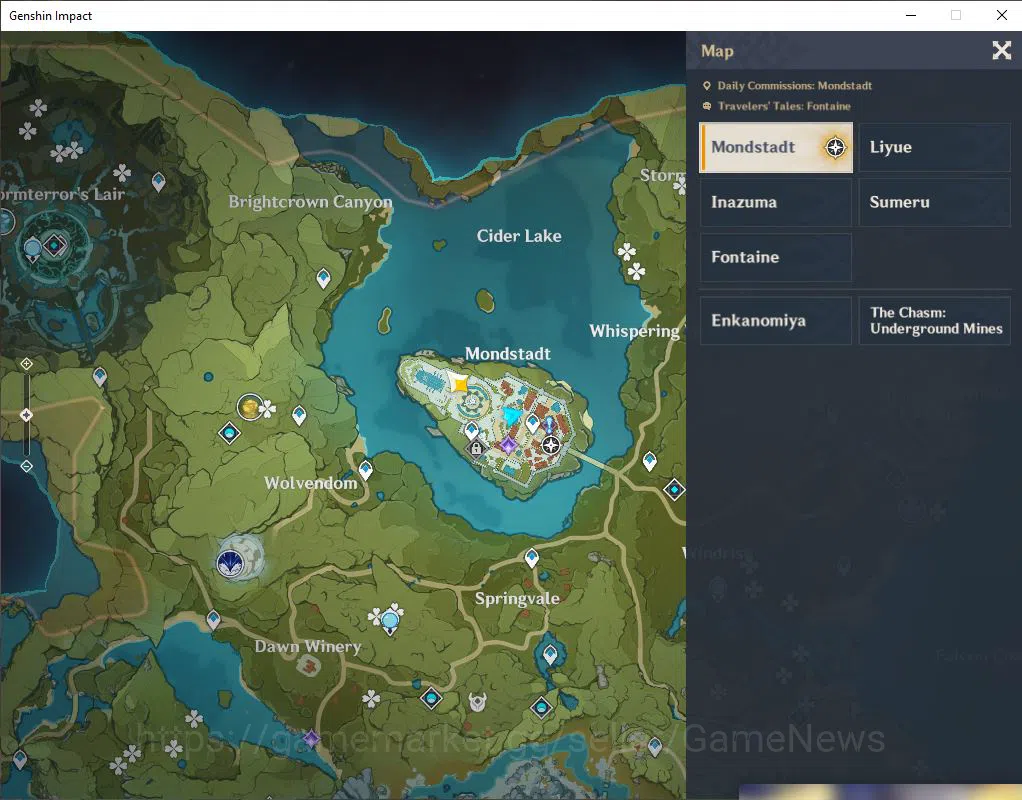The height and width of the screenshot is (800, 1022).
Task: Close the Map region panel
Action: pyautogui.click(x=1001, y=50)
